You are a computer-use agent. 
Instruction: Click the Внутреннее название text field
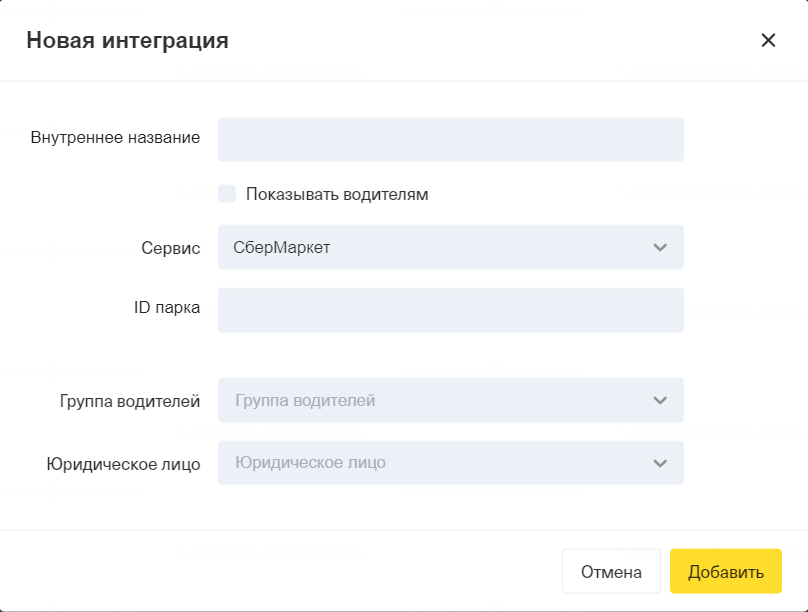pos(450,140)
